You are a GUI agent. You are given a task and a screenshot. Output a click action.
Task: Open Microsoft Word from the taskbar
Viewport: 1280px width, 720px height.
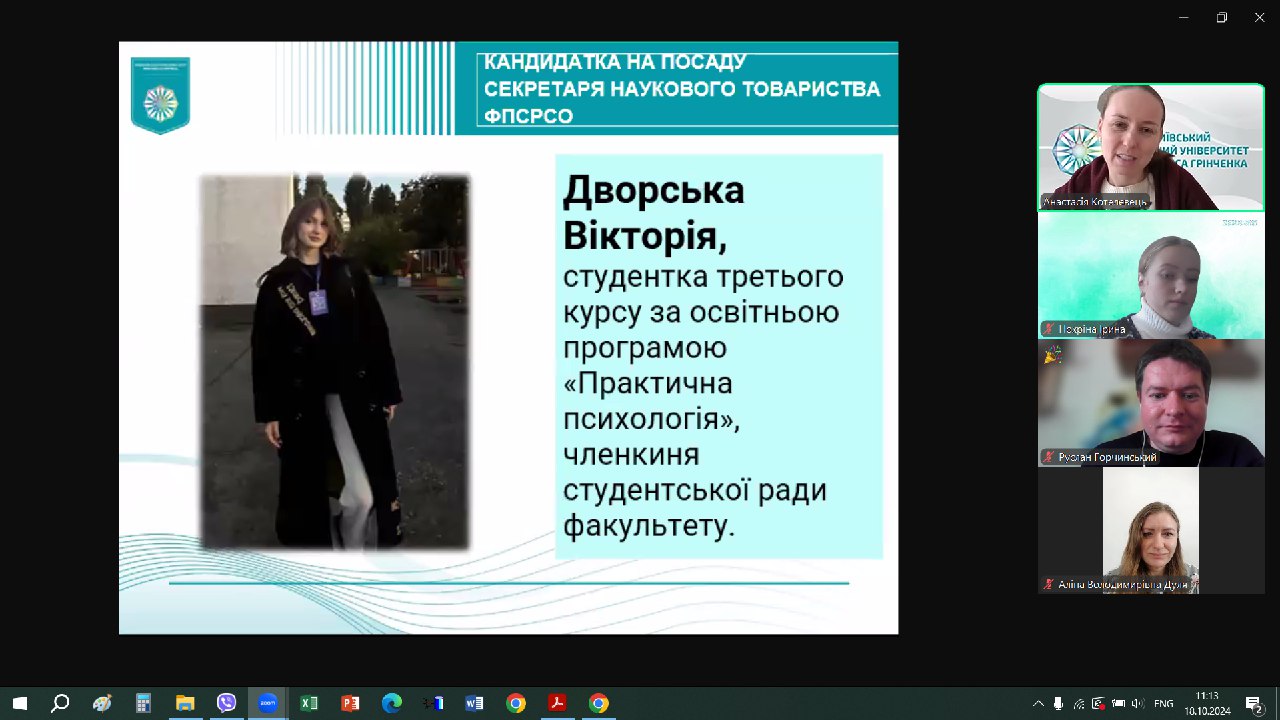474,705
